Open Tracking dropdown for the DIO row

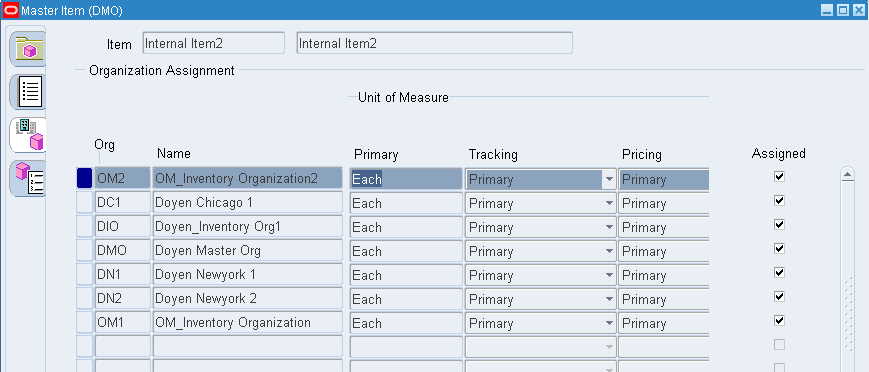(x=610, y=227)
